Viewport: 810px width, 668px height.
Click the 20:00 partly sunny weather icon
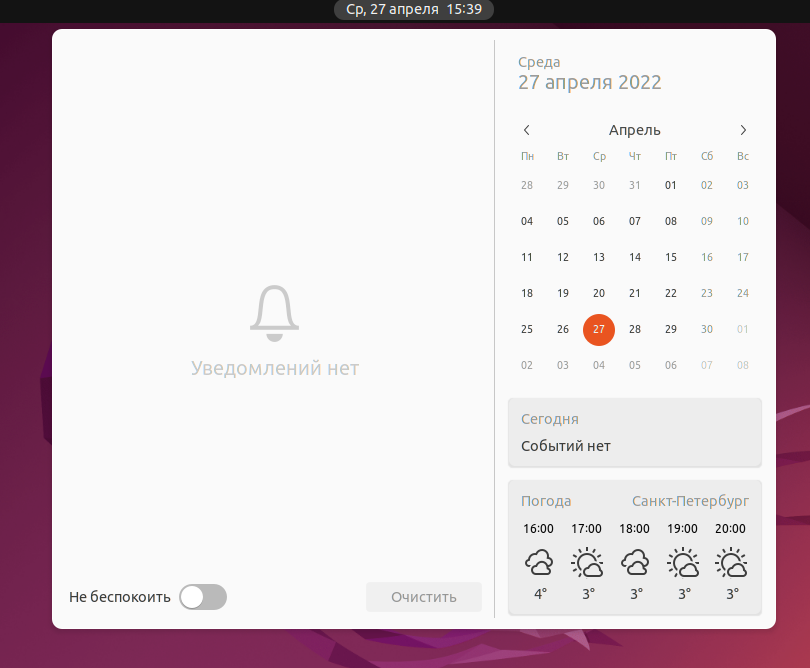click(x=731, y=563)
